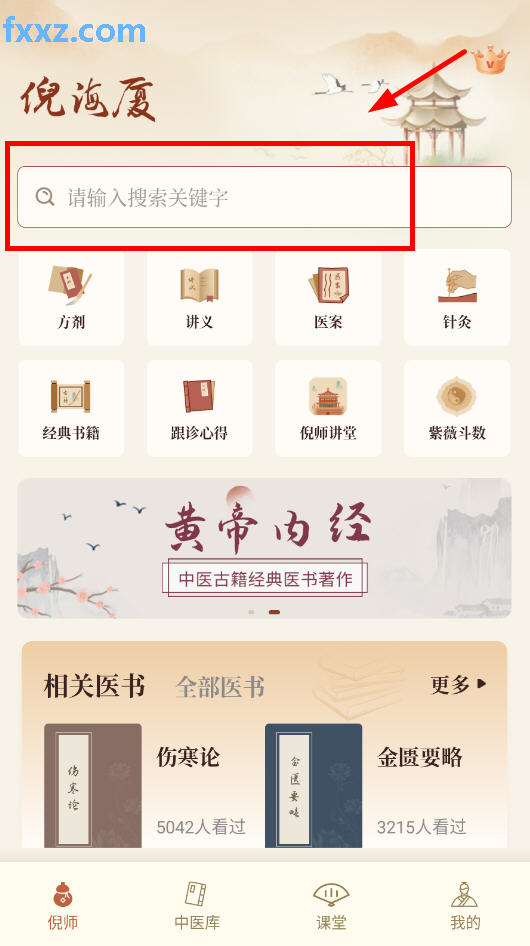The height and width of the screenshot is (946, 530).
Task: Tap the VIP crown icon
Action: 490,60
